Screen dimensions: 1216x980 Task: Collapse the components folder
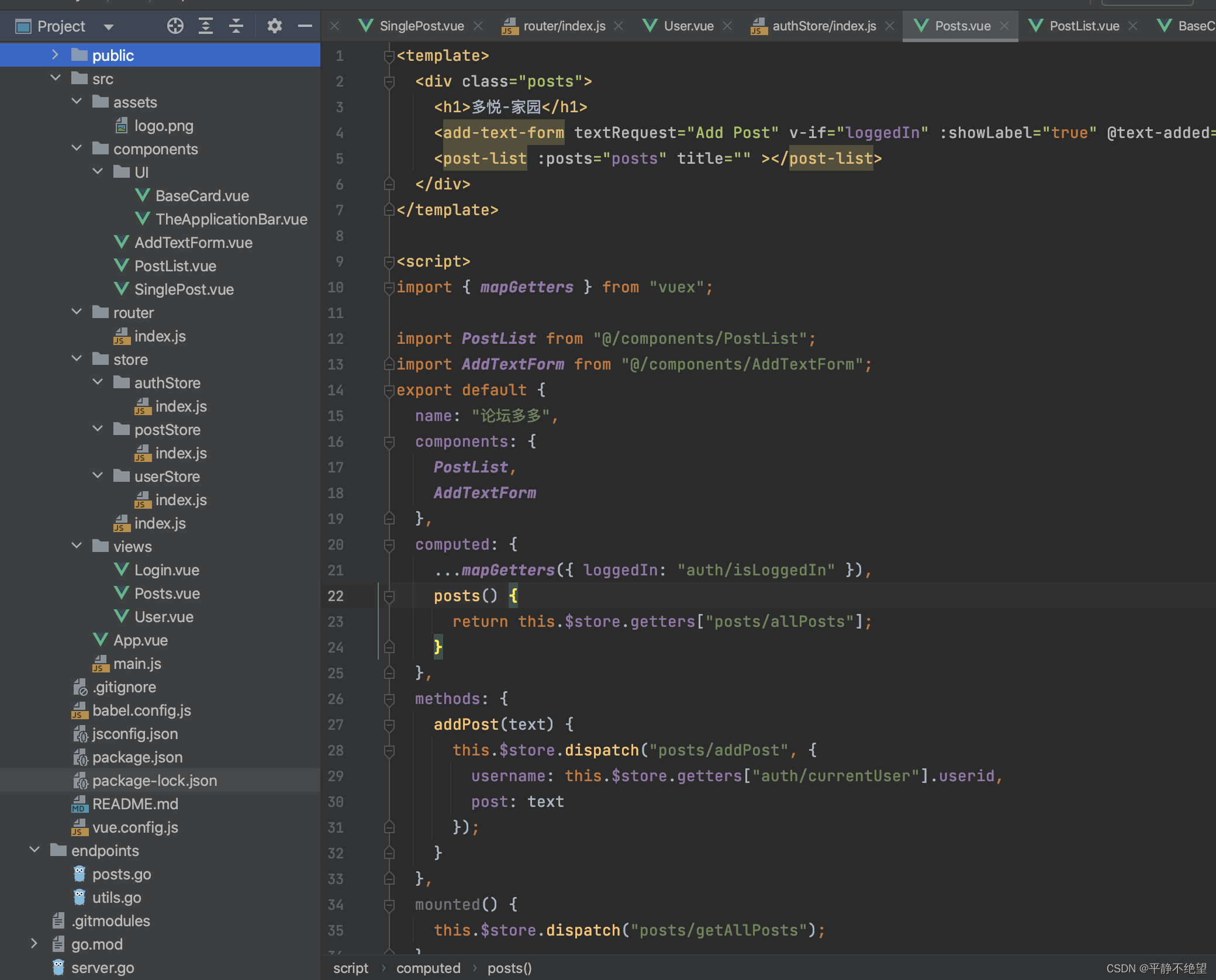[x=77, y=148]
